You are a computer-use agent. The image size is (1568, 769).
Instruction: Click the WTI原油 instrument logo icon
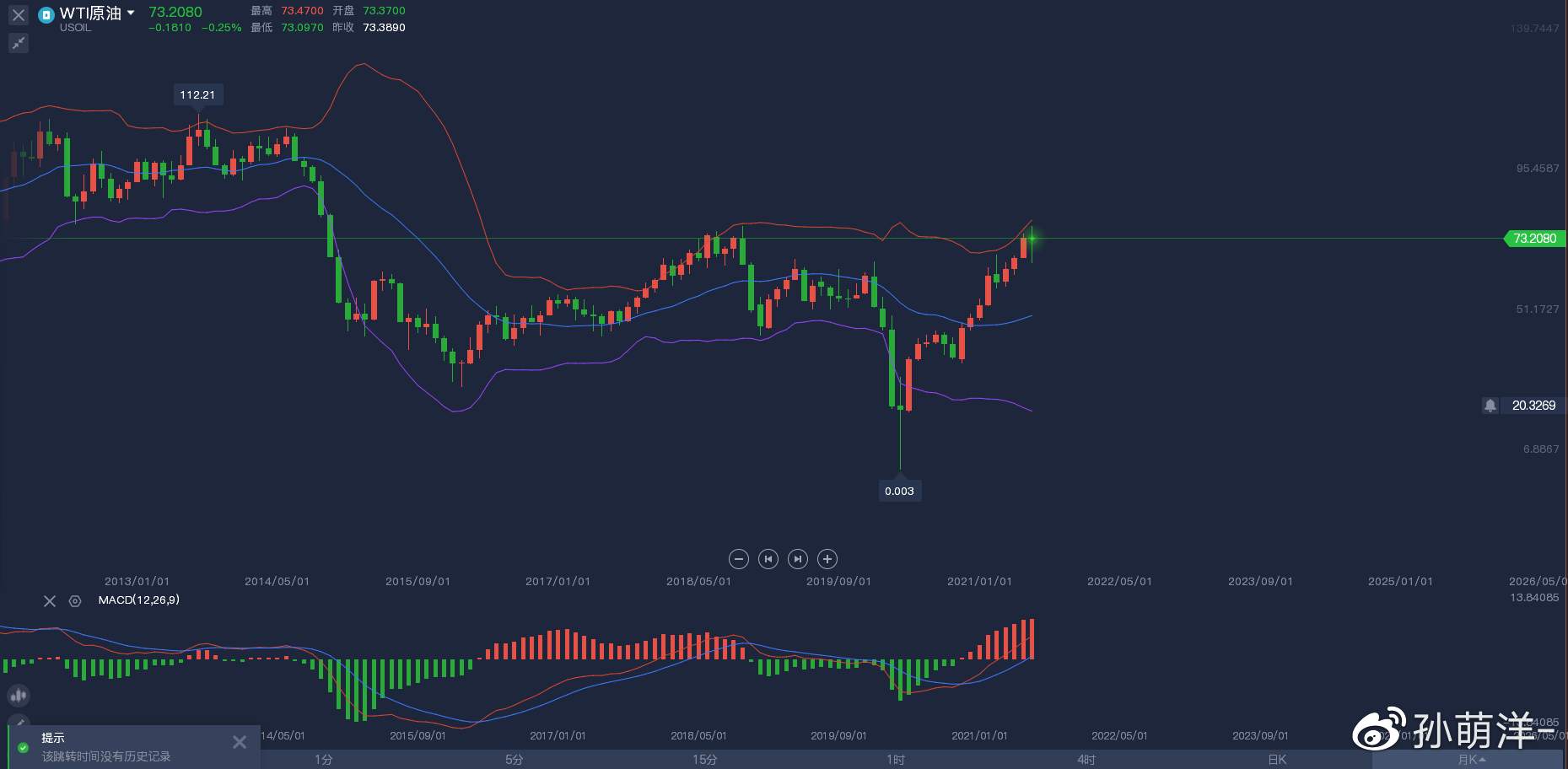(x=46, y=15)
